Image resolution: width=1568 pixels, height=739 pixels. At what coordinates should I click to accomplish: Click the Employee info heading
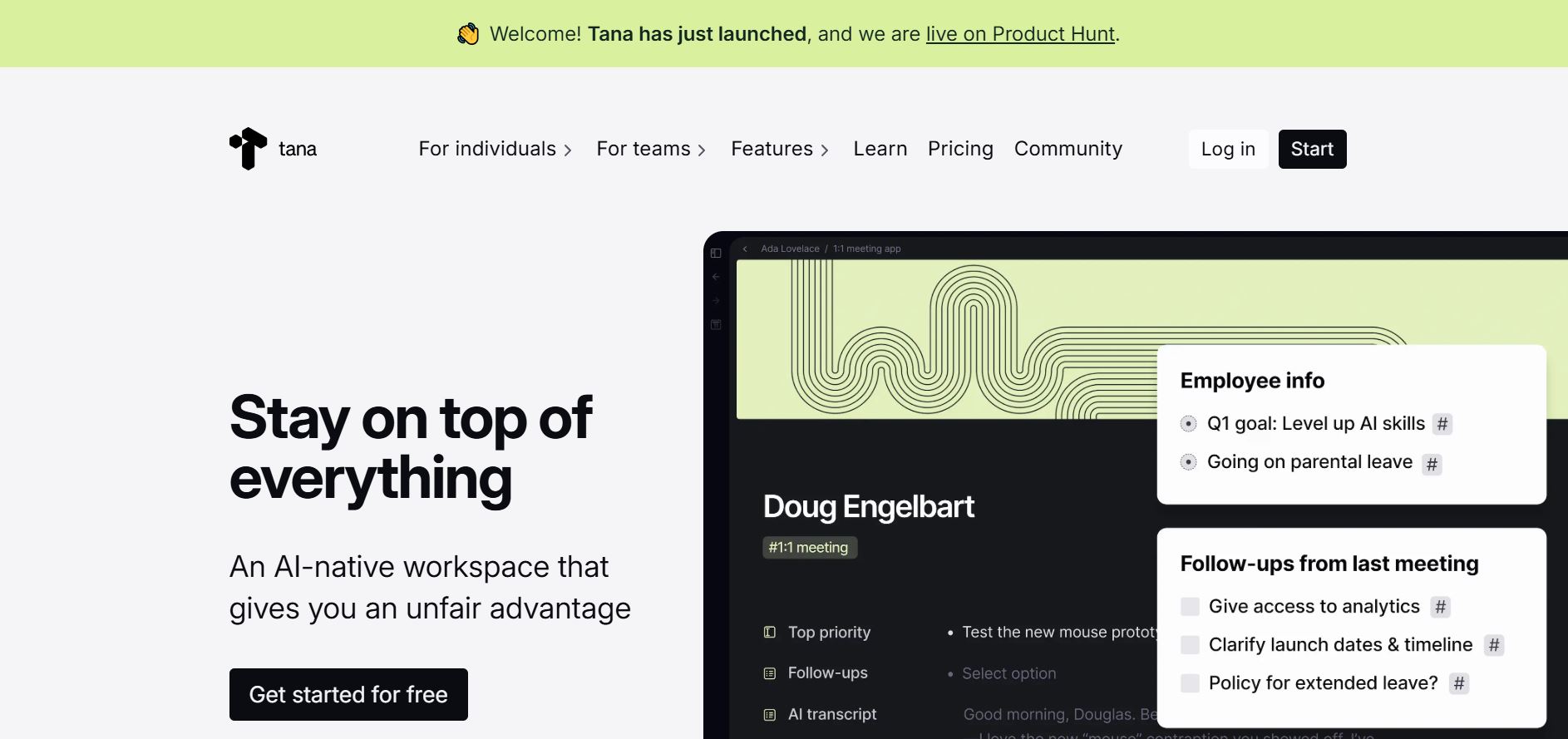click(1252, 381)
